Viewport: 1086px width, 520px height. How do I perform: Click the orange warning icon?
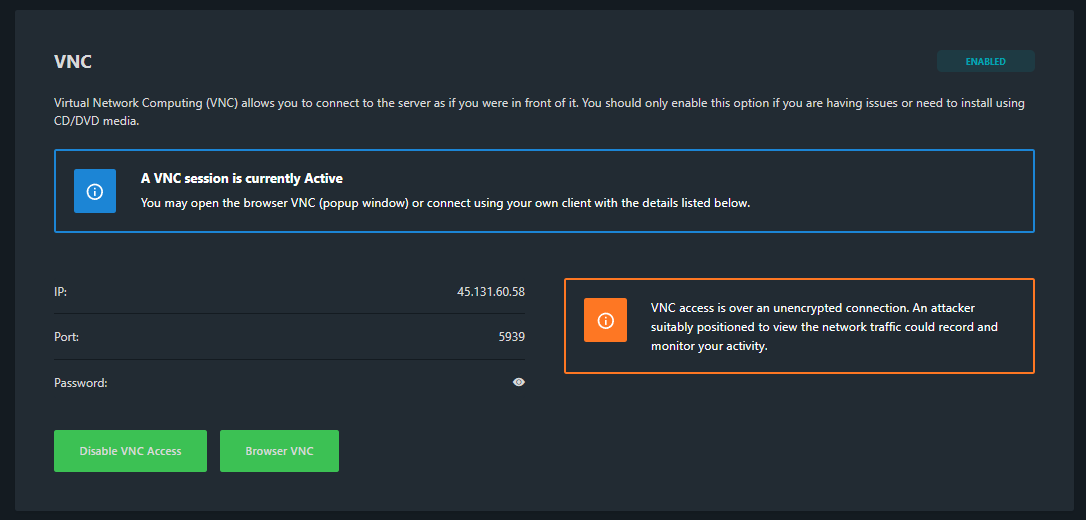pos(605,320)
